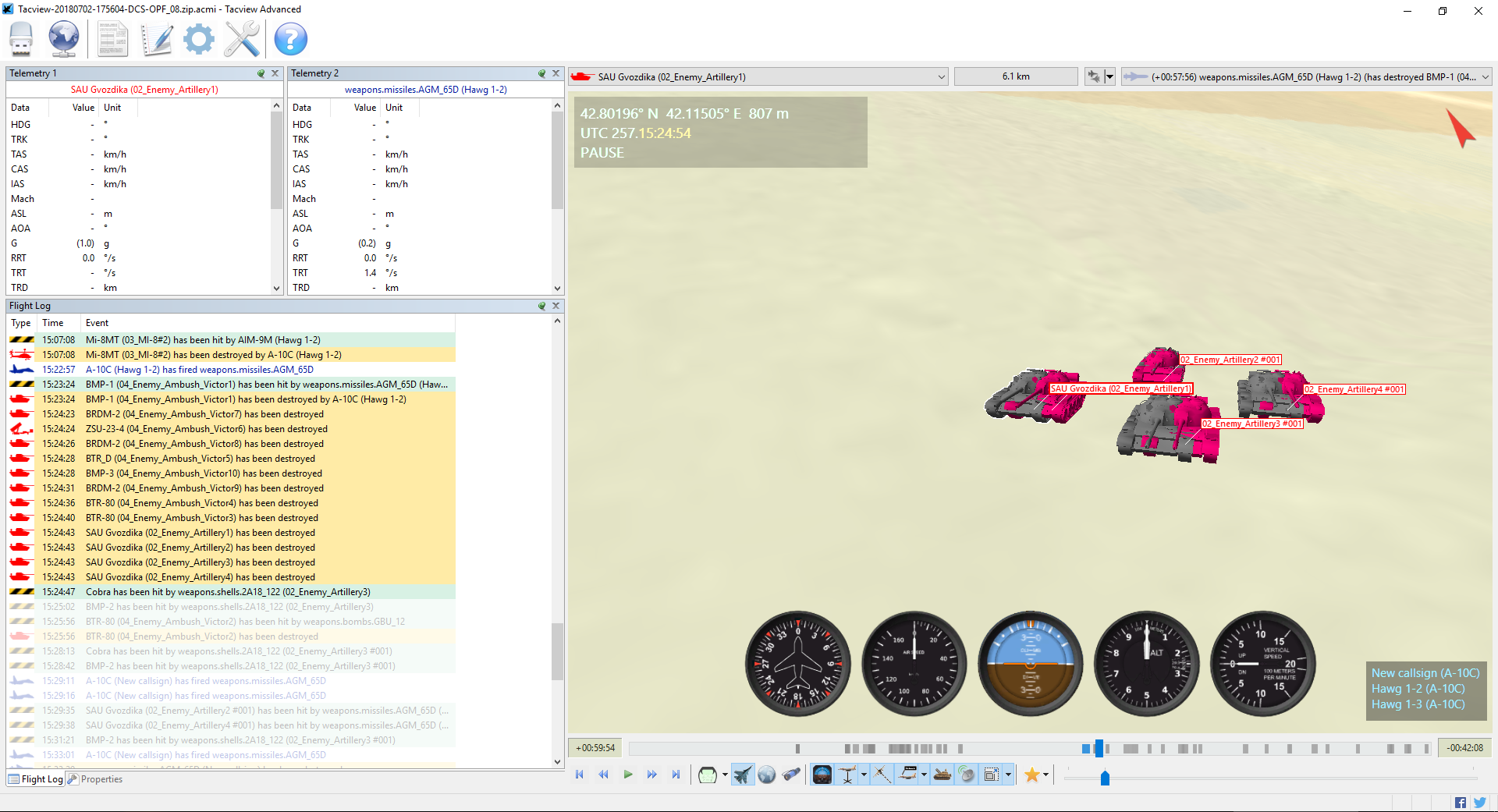Toggle the dashed selection frame icon
Image resolution: width=1498 pixels, height=812 pixels.
pyautogui.click(x=992, y=775)
